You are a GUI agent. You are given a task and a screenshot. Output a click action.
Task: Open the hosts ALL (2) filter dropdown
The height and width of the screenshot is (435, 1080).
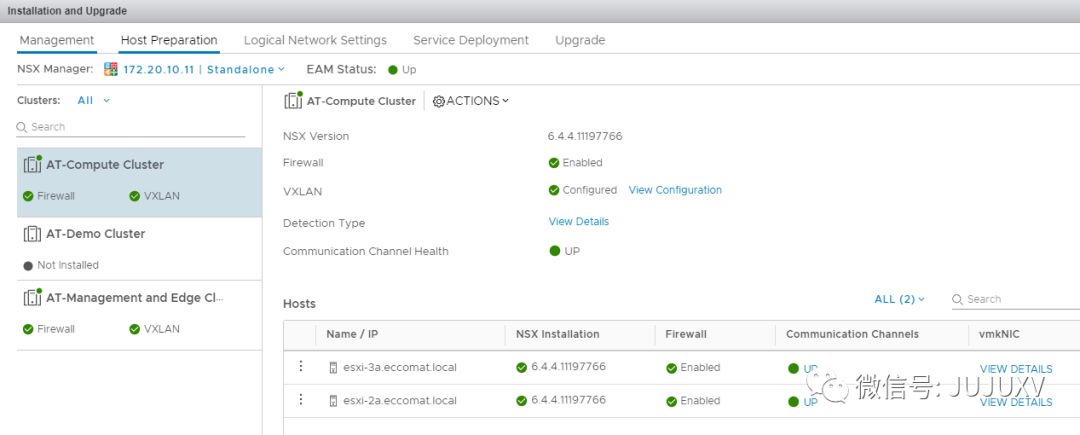pos(899,299)
